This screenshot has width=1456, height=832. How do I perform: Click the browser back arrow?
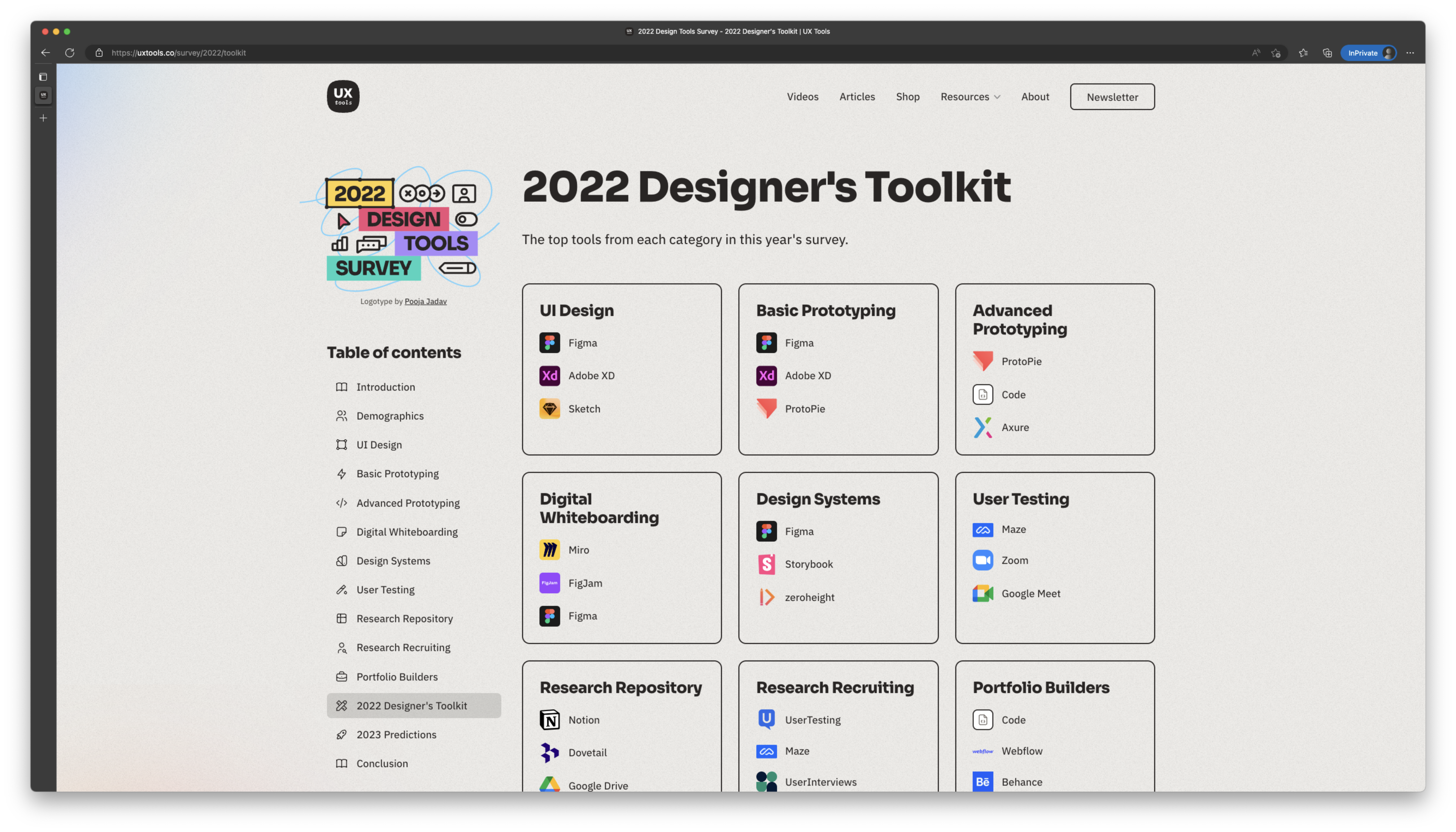(45, 53)
